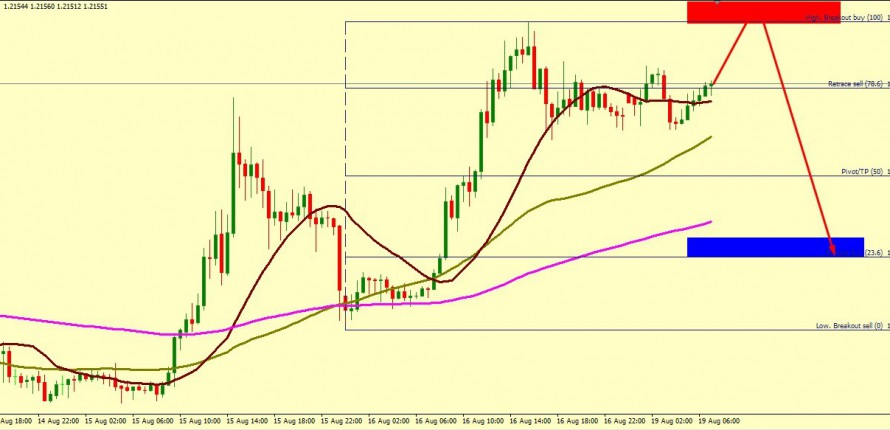890x430 pixels.
Task: Click the 15 Aug 22:00 time label
Action: point(341,421)
